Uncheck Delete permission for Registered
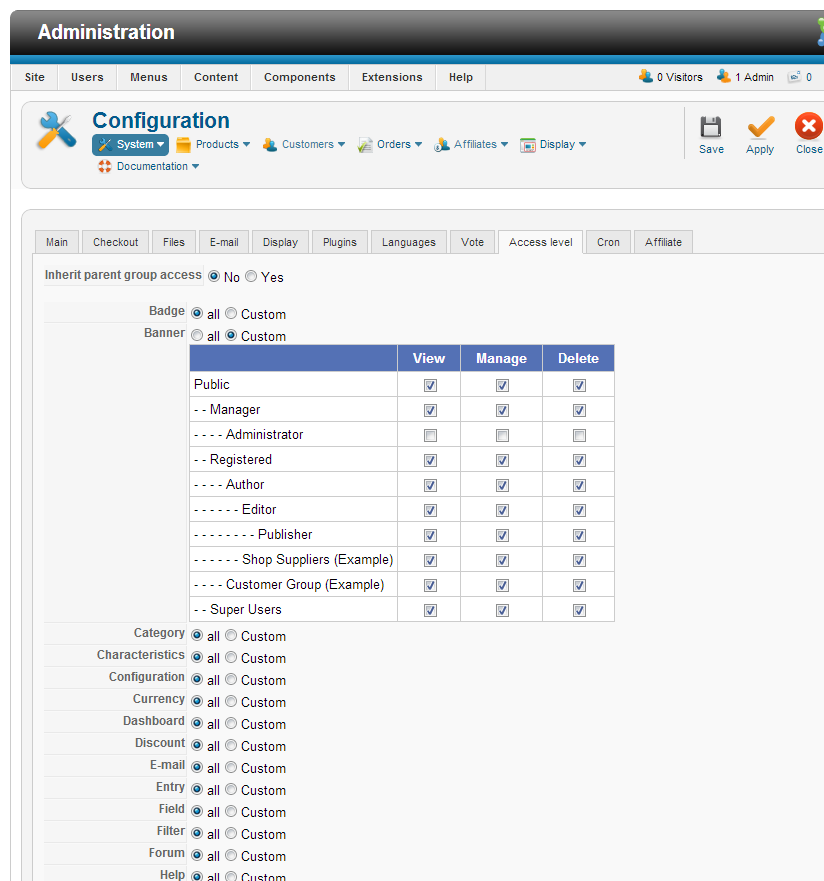The image size is (824, 881). 579,461
